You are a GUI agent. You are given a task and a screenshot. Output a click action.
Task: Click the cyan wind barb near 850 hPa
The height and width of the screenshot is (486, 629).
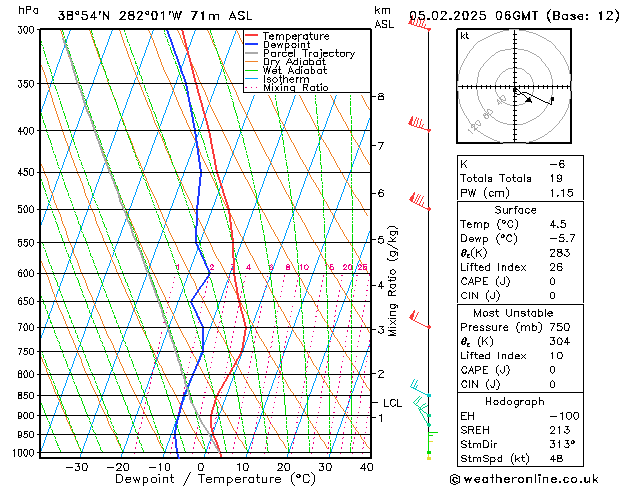click(420, 390)
